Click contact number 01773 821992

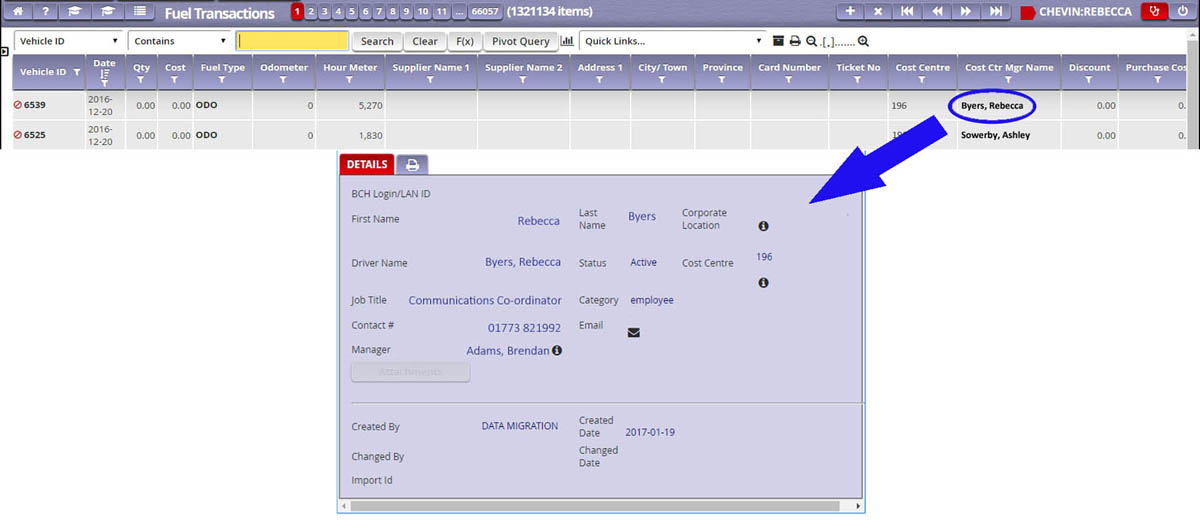[524, 327]
